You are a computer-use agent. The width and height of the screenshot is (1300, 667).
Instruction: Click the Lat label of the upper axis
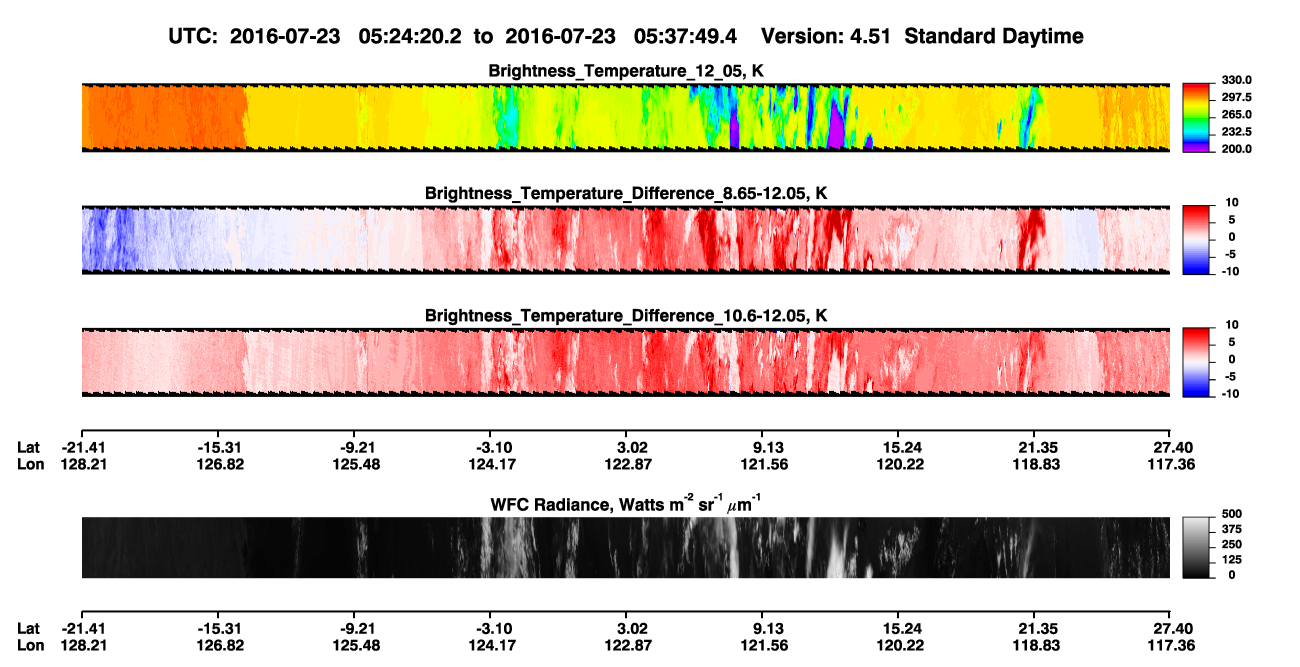[x=29, y=448]
